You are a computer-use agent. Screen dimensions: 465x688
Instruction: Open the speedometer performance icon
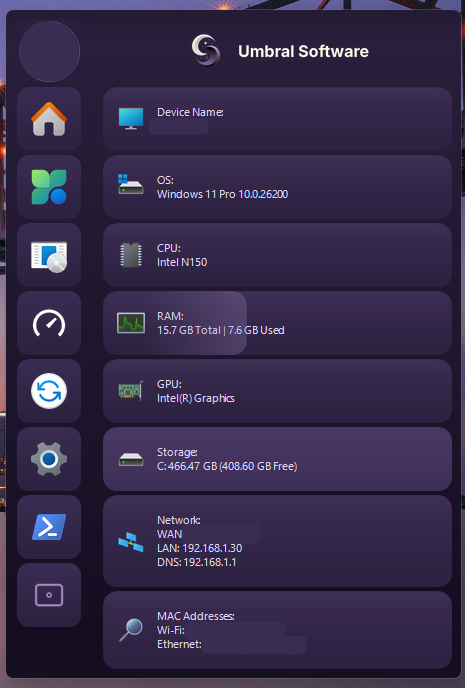49,323
